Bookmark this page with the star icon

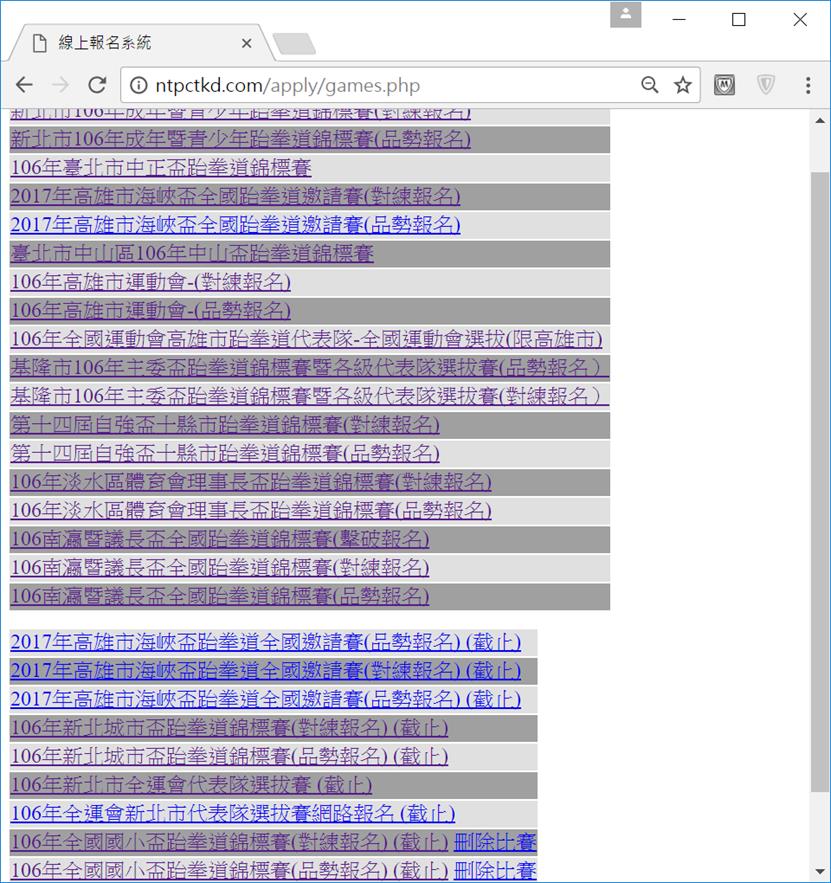tap(683, 85)
